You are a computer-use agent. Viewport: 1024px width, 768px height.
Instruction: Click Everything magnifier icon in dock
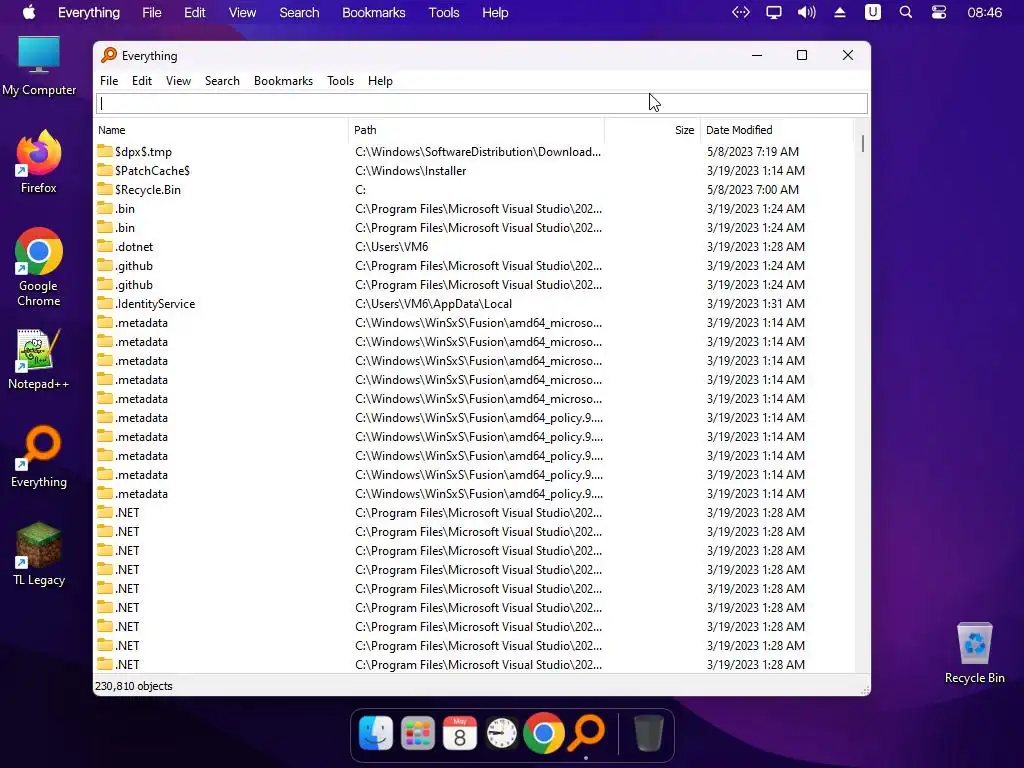click(x=586, y=733)
